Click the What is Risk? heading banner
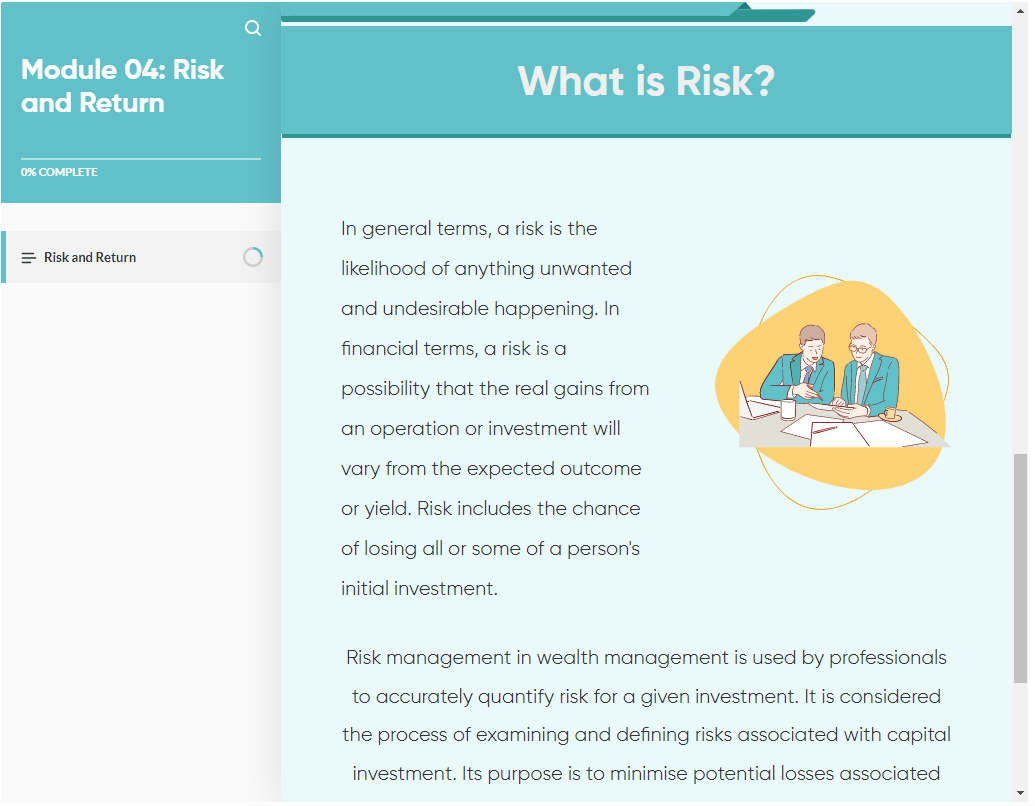Screen dimensions: 1035x806 [x=646, y=81]
